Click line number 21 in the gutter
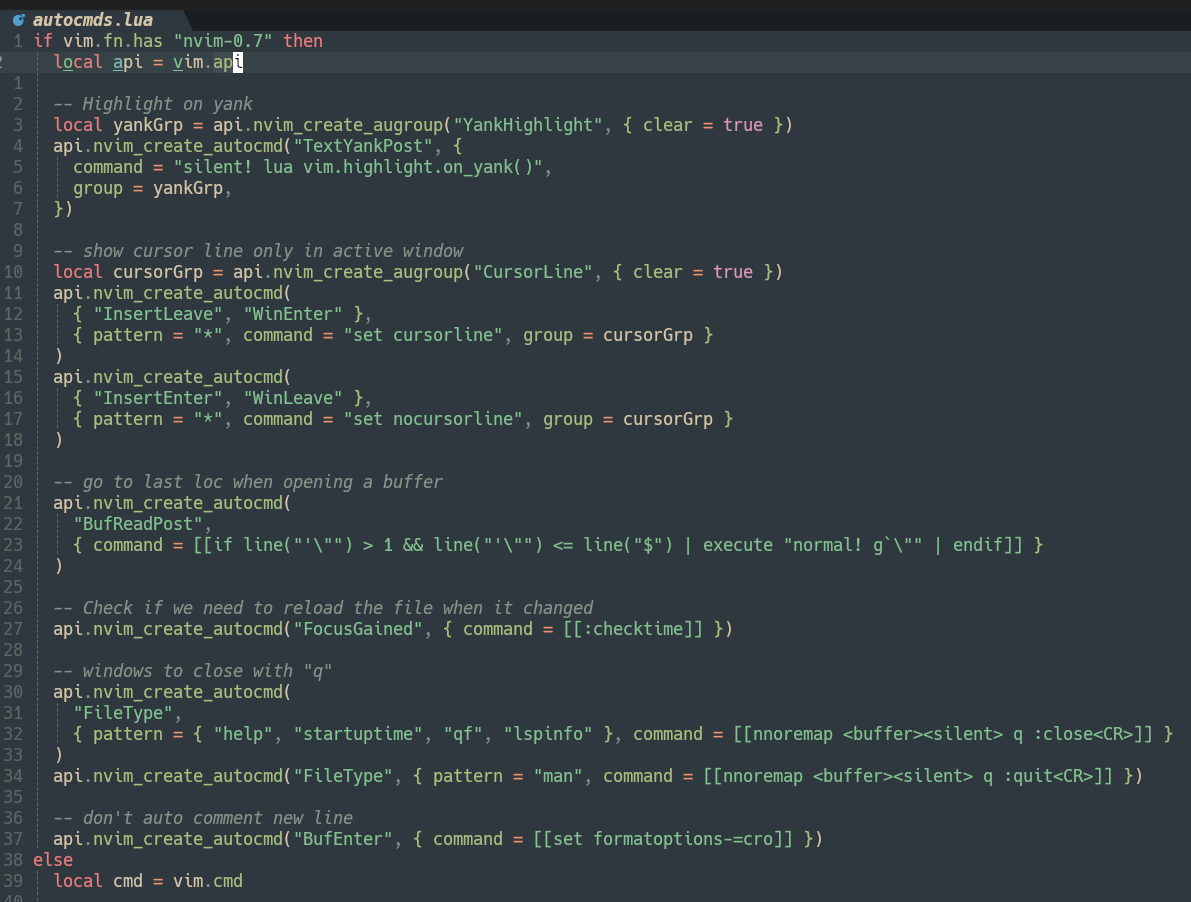The image size is (1191, 902). coord(13,502)
